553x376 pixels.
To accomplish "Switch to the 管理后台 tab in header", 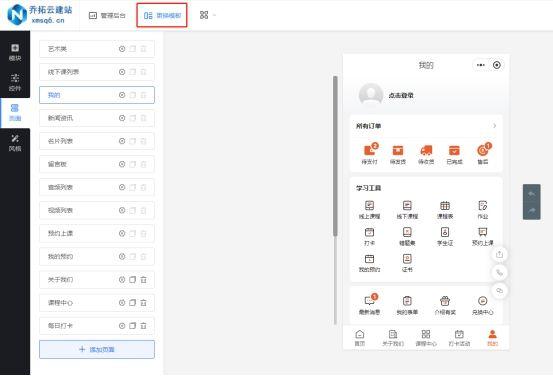I will (x=107, y=16).
